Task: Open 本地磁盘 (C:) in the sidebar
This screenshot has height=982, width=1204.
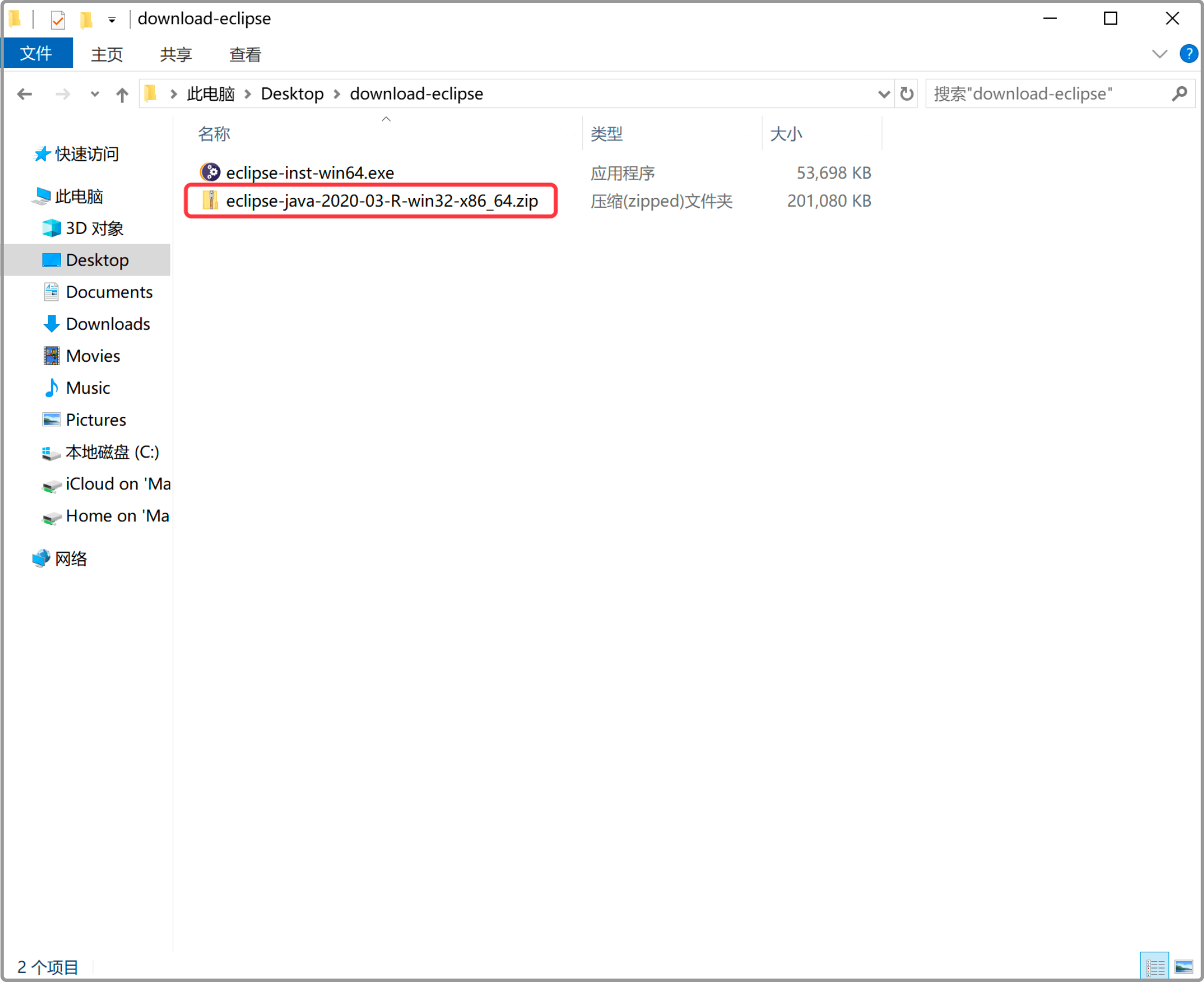Action: [112, 452]
